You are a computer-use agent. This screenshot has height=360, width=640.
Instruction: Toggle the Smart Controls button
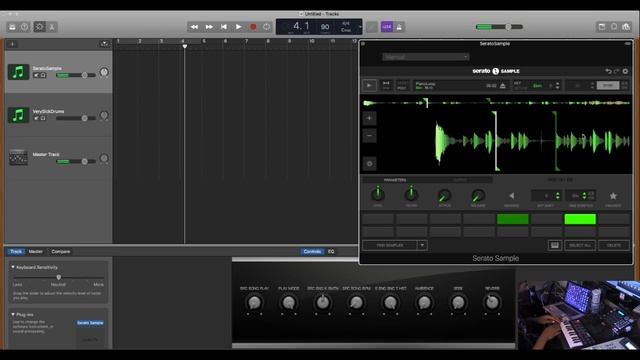point(40,27)
